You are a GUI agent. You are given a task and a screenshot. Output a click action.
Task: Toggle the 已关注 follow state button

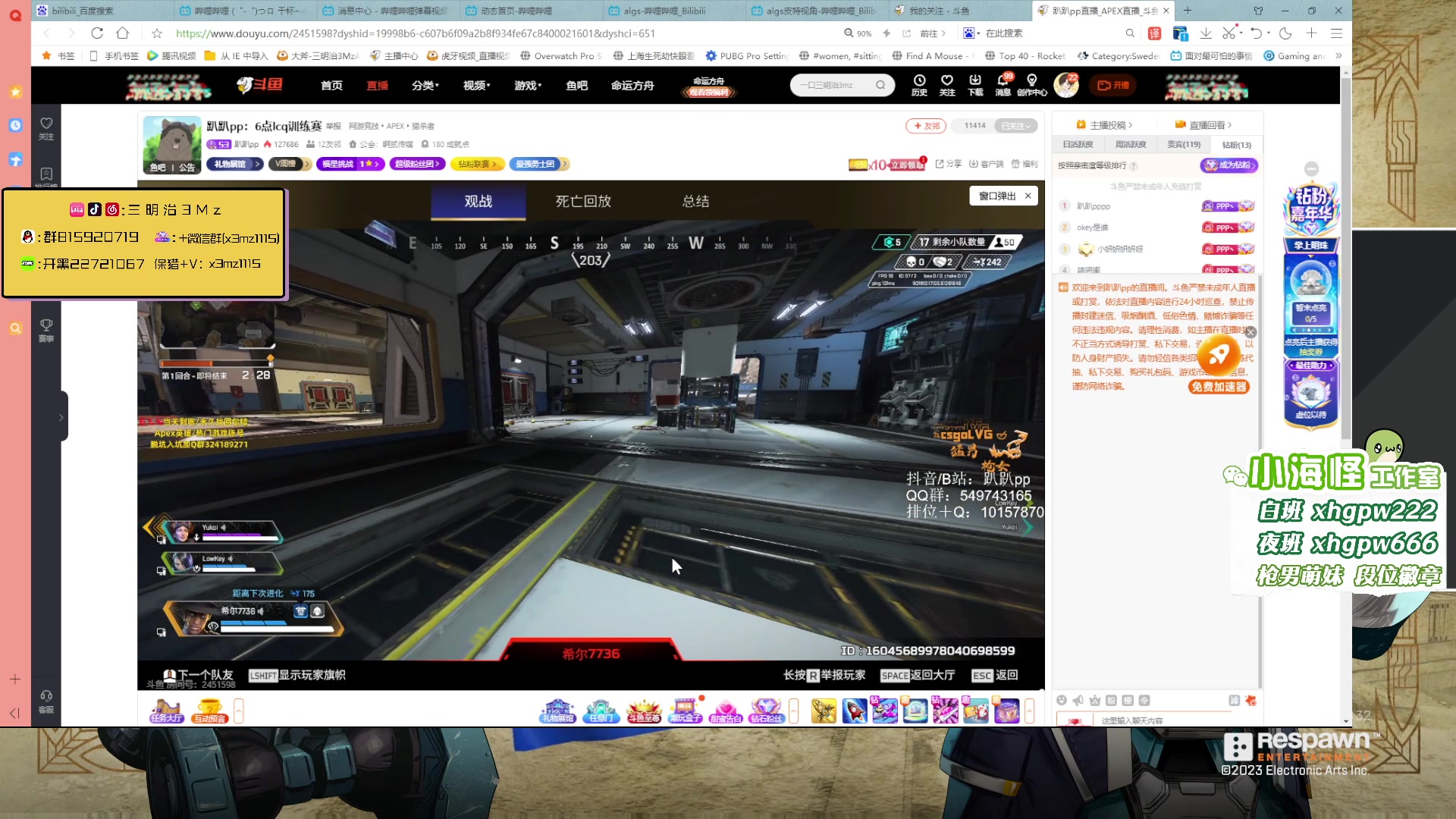pos(1015,126)
